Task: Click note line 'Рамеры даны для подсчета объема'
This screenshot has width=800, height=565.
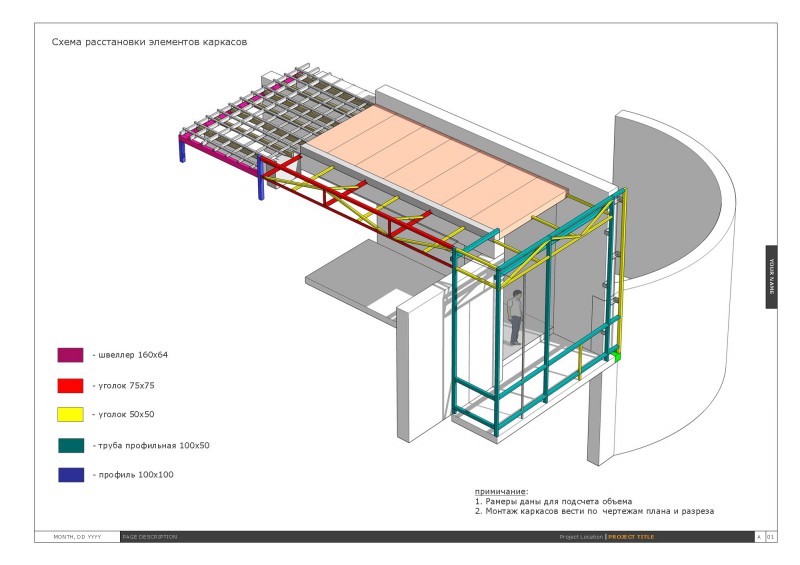Action: pyautogui.click(x=558, y=502)
